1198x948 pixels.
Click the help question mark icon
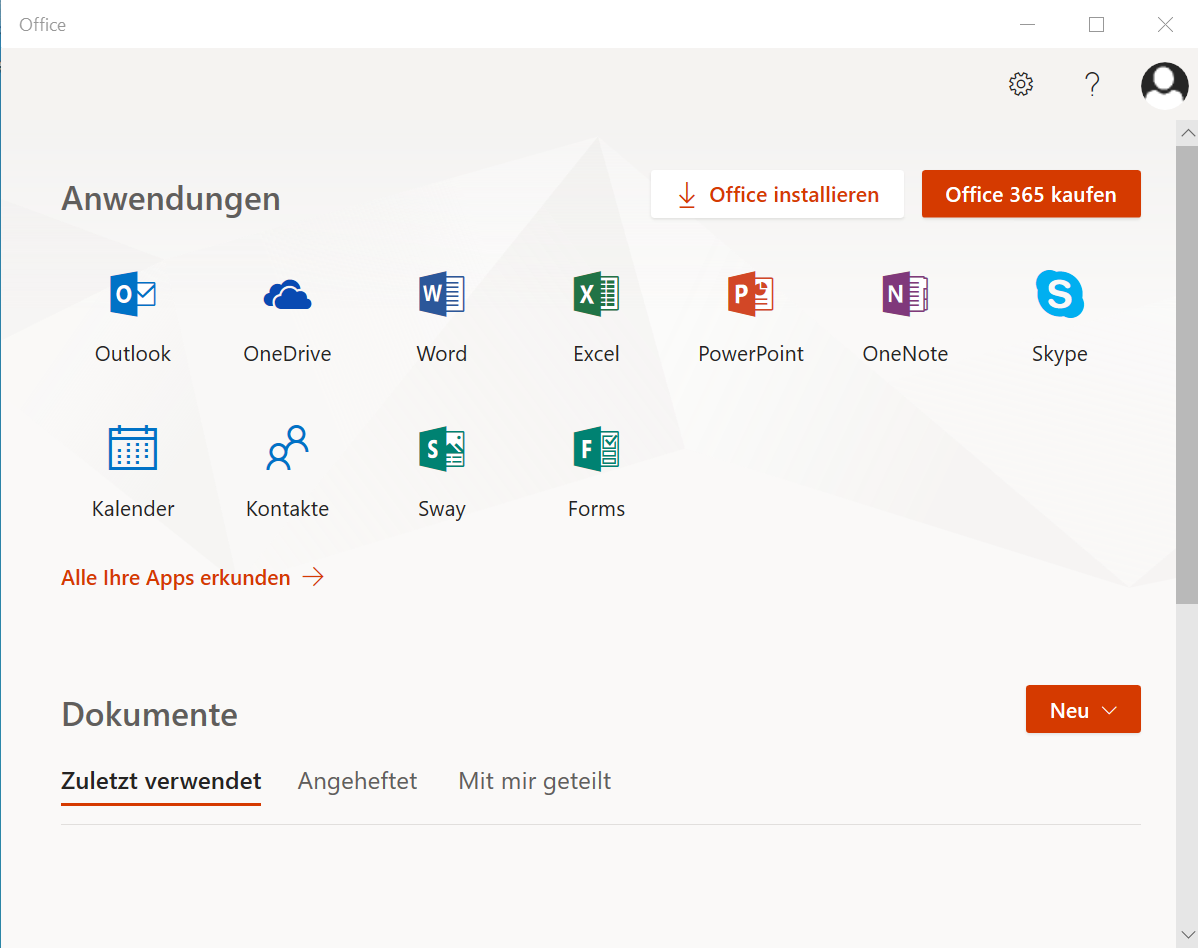tap(1092, 84)
